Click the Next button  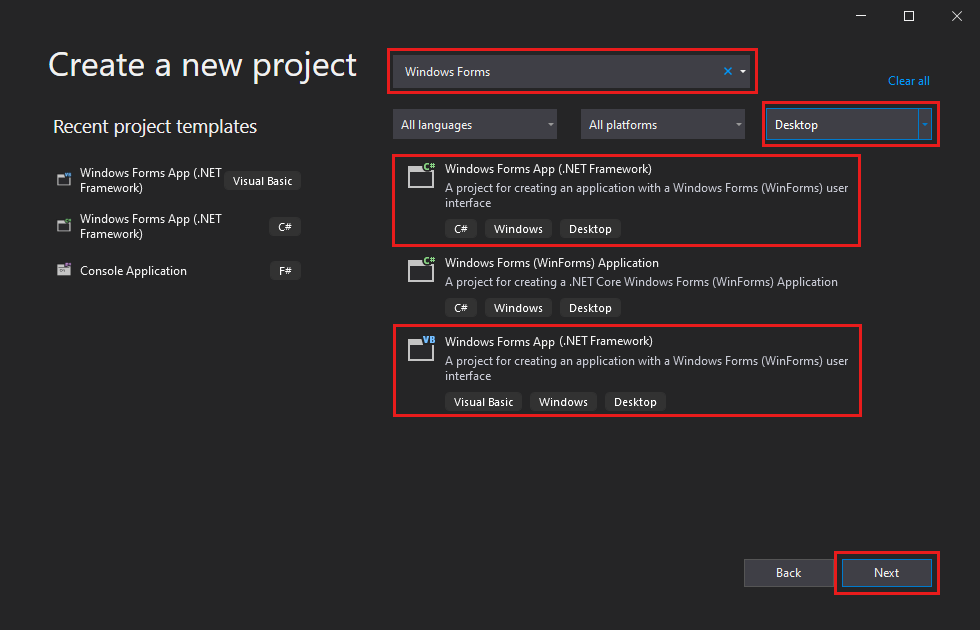[x=886, y=572]
